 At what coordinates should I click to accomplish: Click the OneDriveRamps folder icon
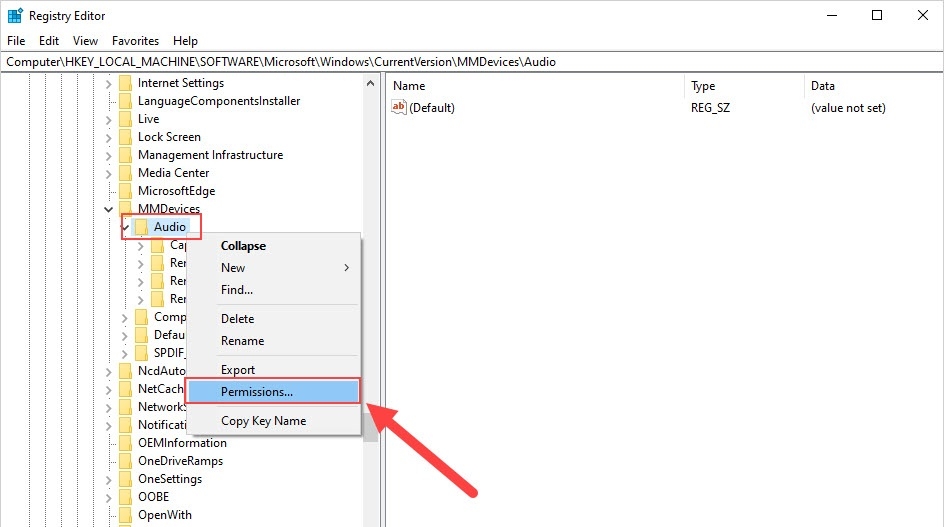pyautogui.click(x=125, y=461)
